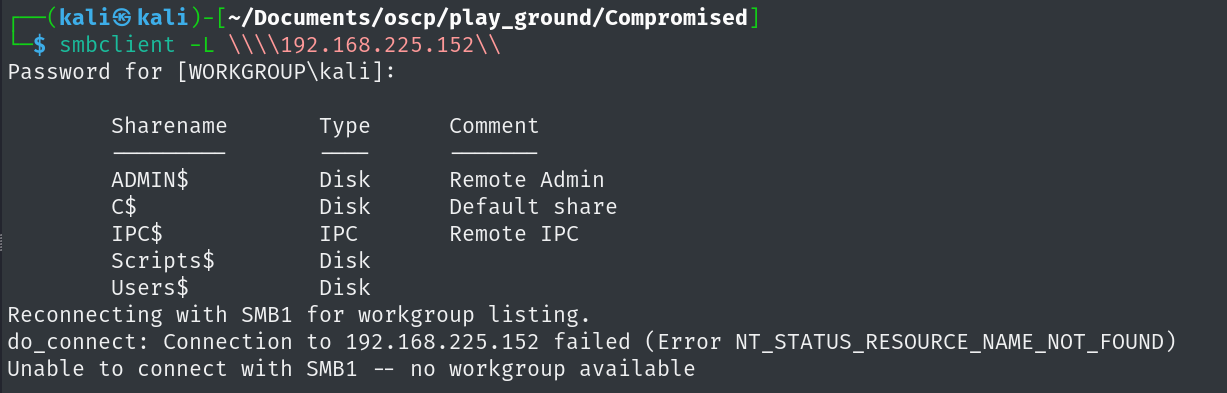
Task: Click the Type column header
Action: click(345, 126)
